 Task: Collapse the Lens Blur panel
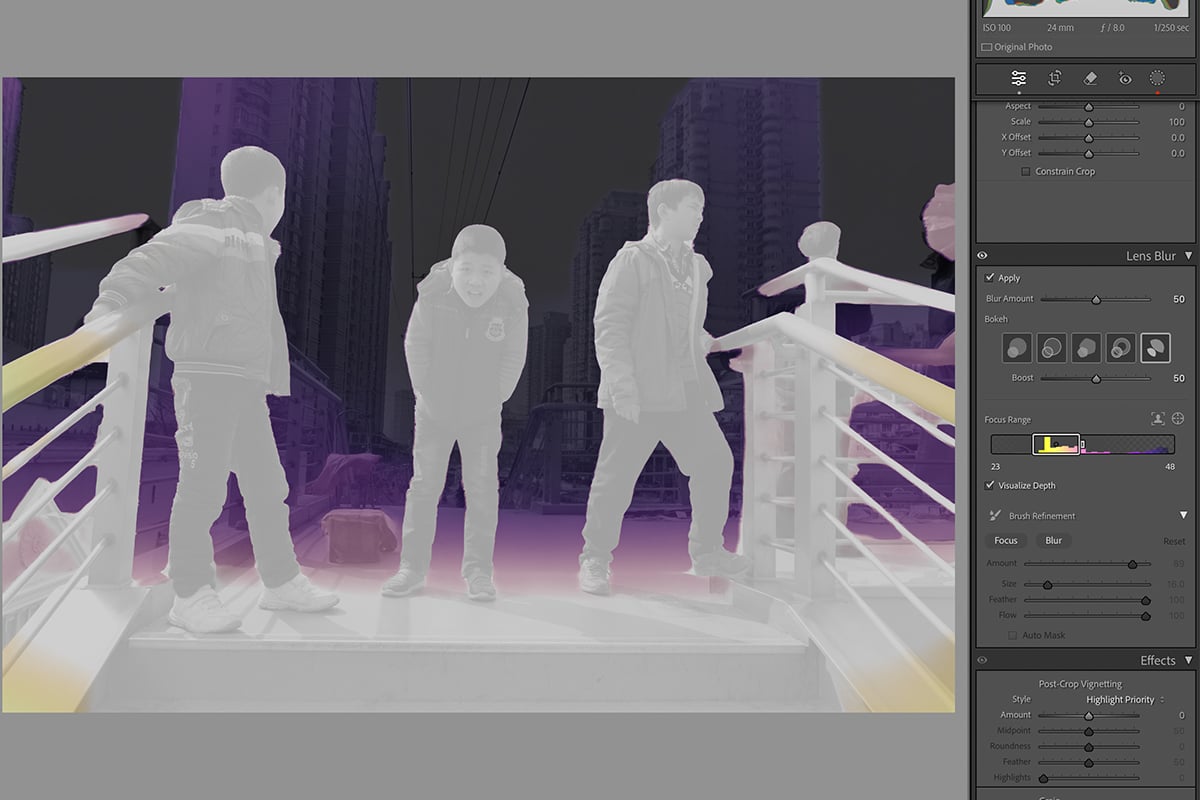(x=1189, y=255)
